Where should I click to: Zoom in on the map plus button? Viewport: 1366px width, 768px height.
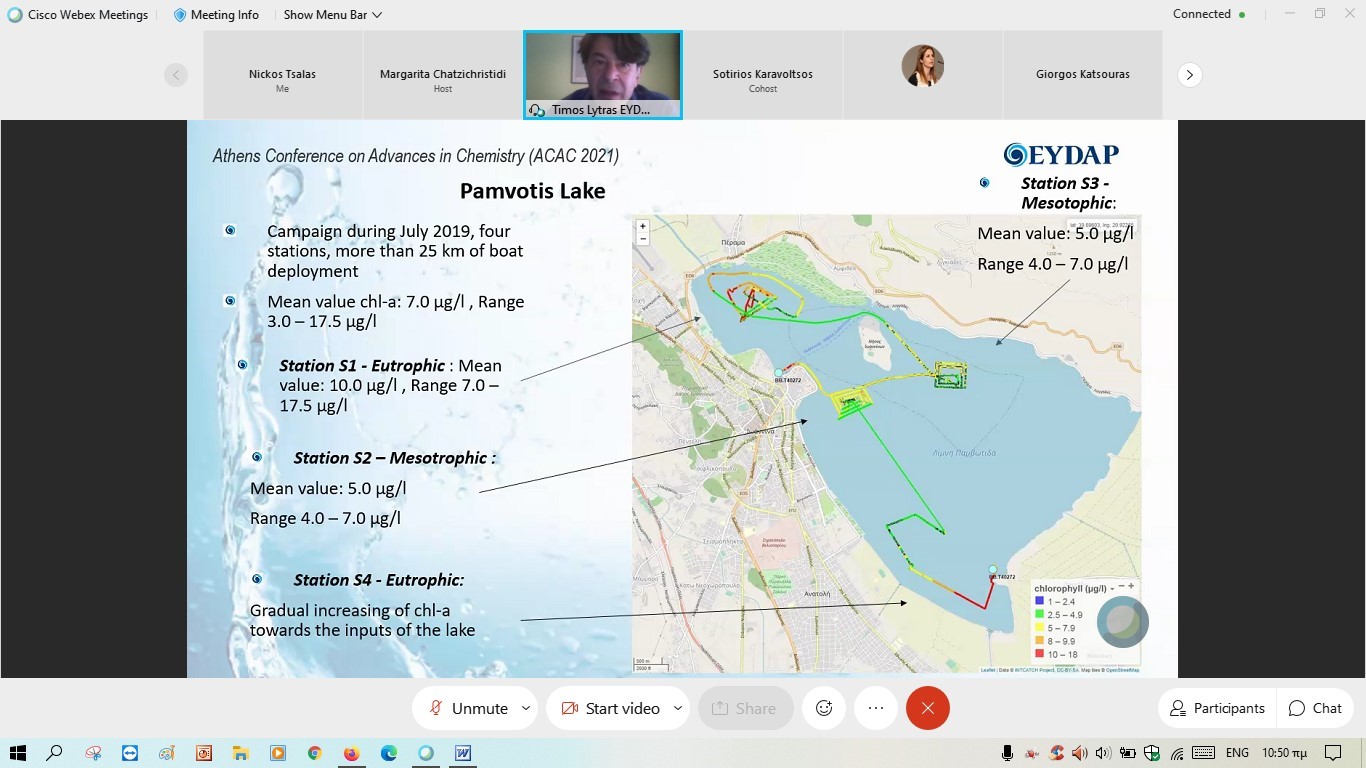[643, 226]
